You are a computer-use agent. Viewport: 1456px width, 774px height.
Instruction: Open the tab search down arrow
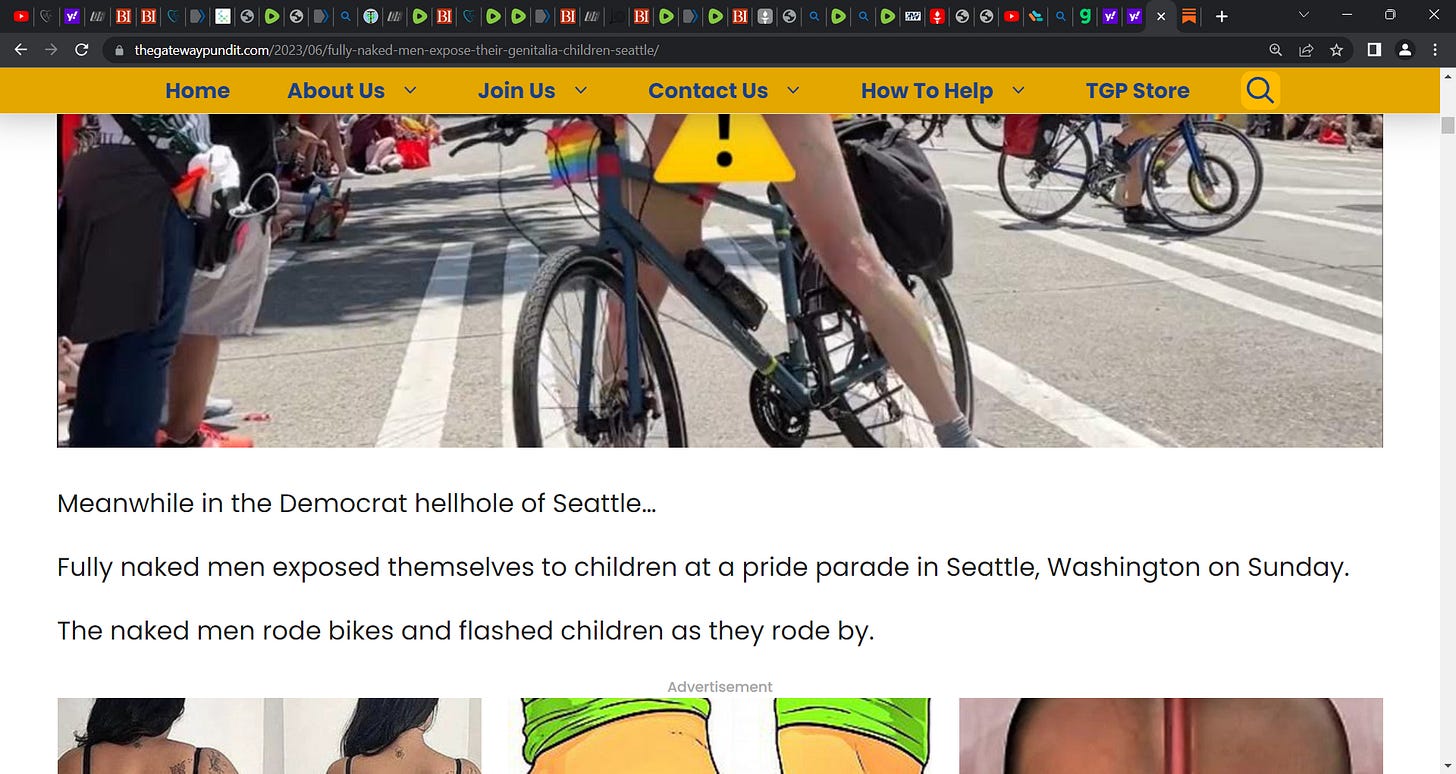pos(1303,16)
